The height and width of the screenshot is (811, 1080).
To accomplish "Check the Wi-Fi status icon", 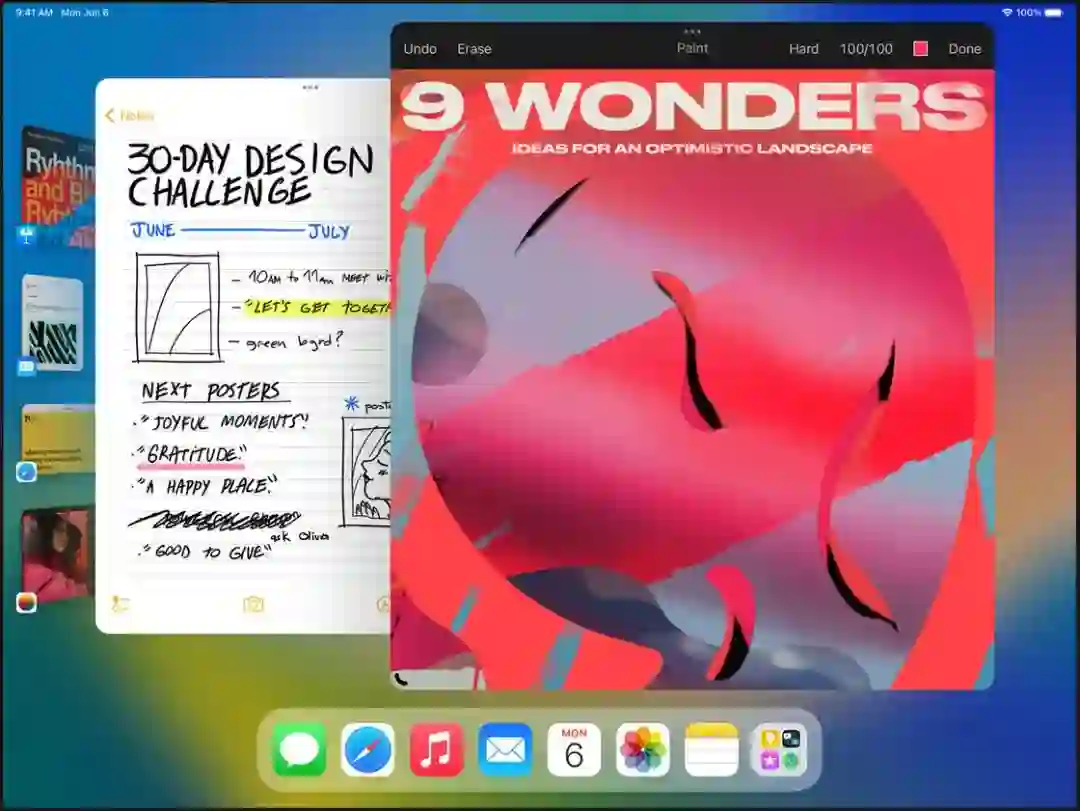I will tap(1007, 12).
